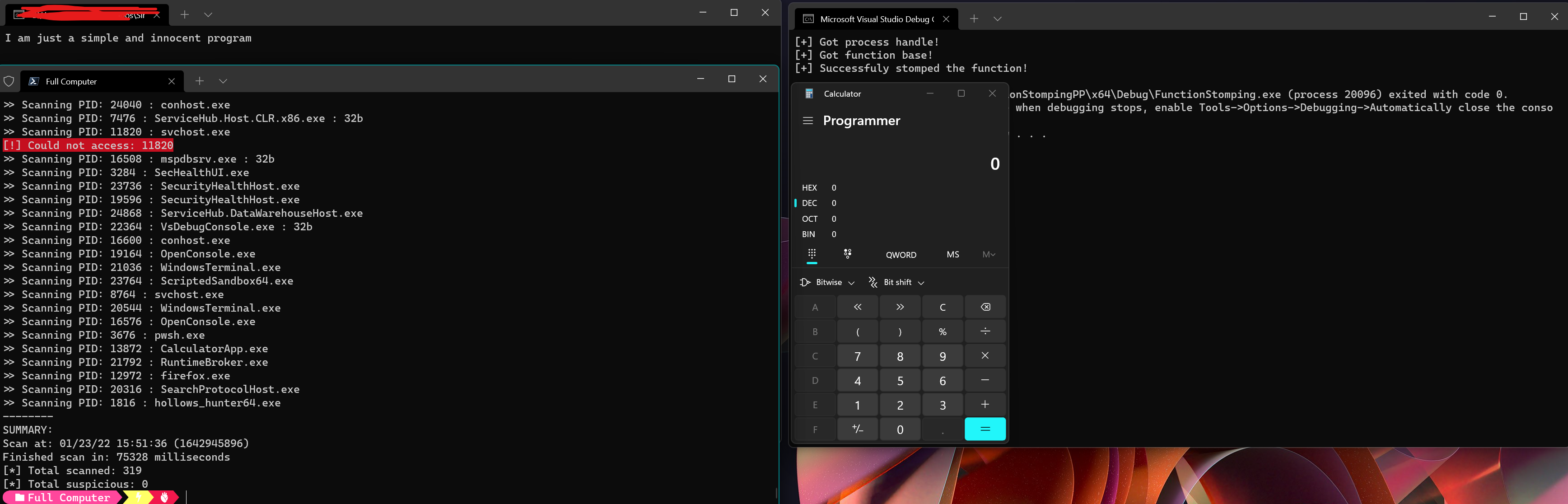1568x504 pixels.
Task: Select the Microsoft Visual Studio Debug tab
Action: click(x=874, y=19)
